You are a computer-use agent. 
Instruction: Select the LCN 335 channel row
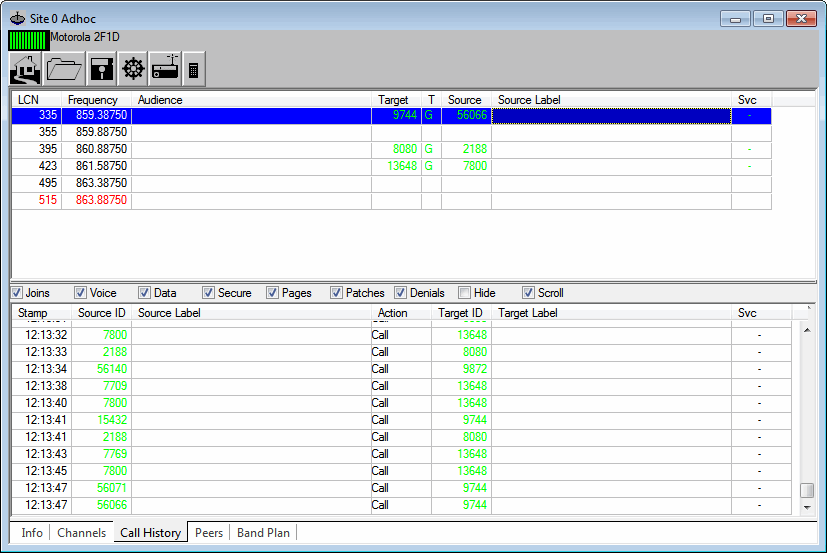(x=391, y=115)
